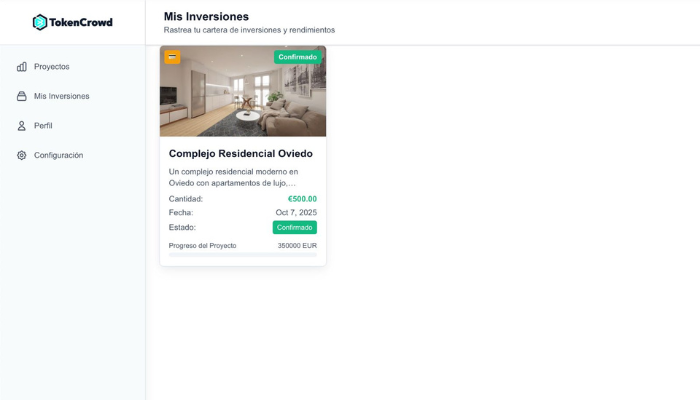This screenshot has width=700, height=400.
Task: Click the €500.00 investment amount
Action: tap(302, 199)
